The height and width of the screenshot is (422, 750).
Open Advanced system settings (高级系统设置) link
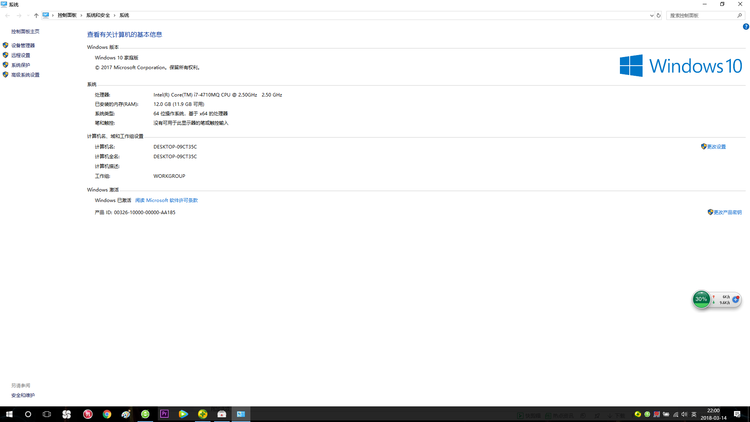[x=25, y=75]
